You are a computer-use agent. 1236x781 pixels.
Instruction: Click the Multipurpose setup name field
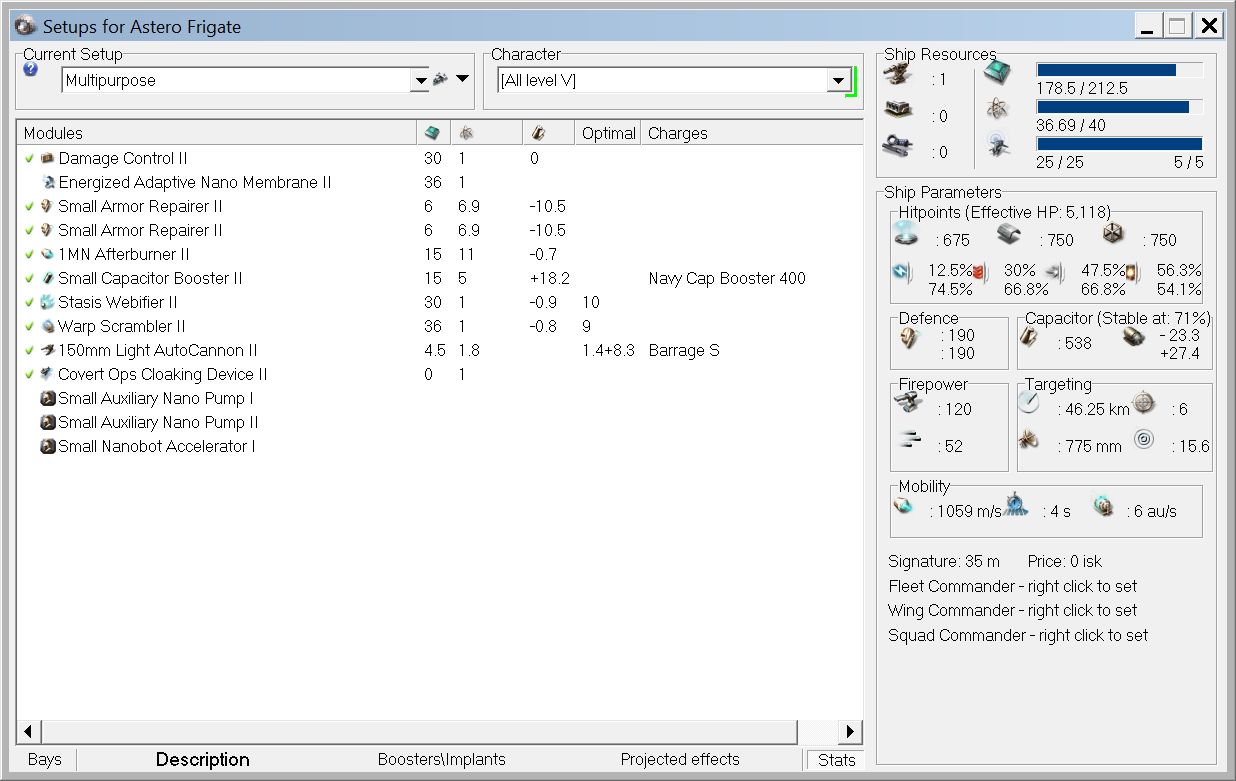coord(236,80)
